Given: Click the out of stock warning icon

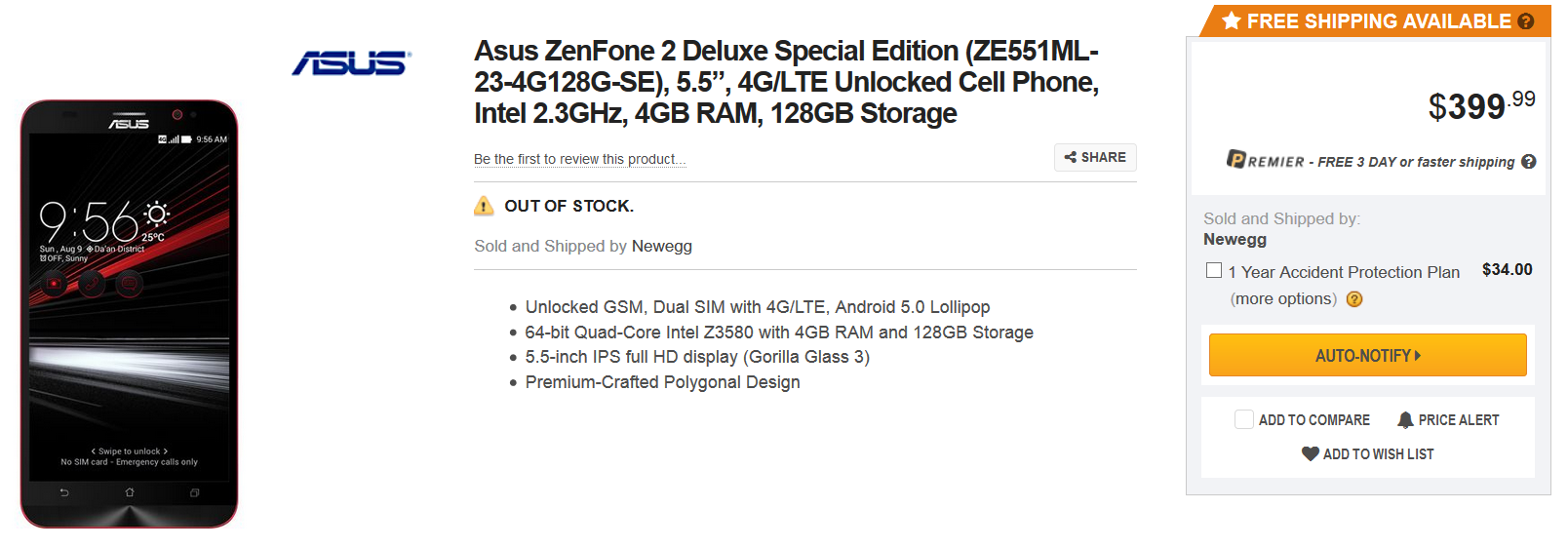Looking at the screenshot, I should tap(484, 206).
